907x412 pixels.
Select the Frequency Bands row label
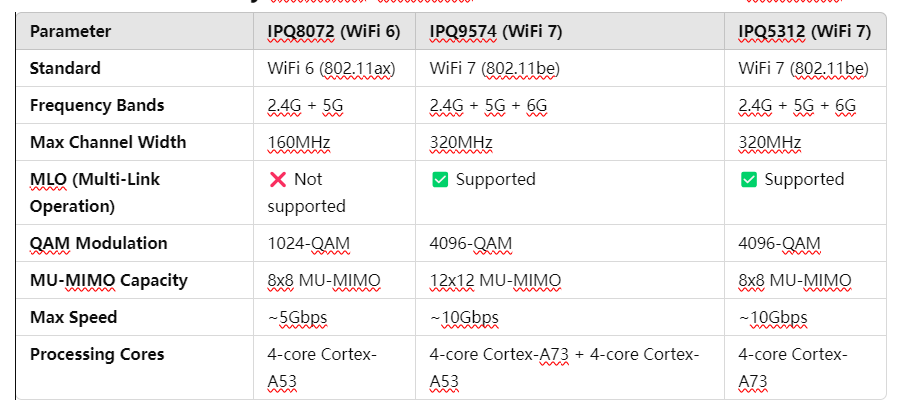click(x=97, y=106)
